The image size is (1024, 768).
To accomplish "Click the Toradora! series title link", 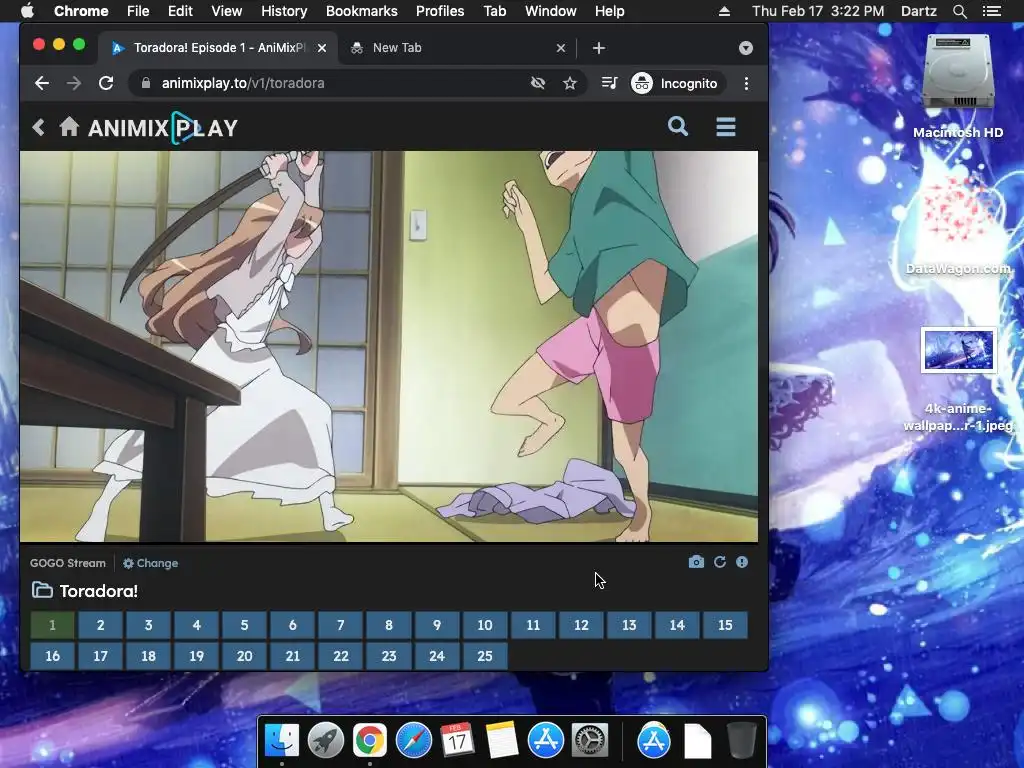I will click(99, 591).
